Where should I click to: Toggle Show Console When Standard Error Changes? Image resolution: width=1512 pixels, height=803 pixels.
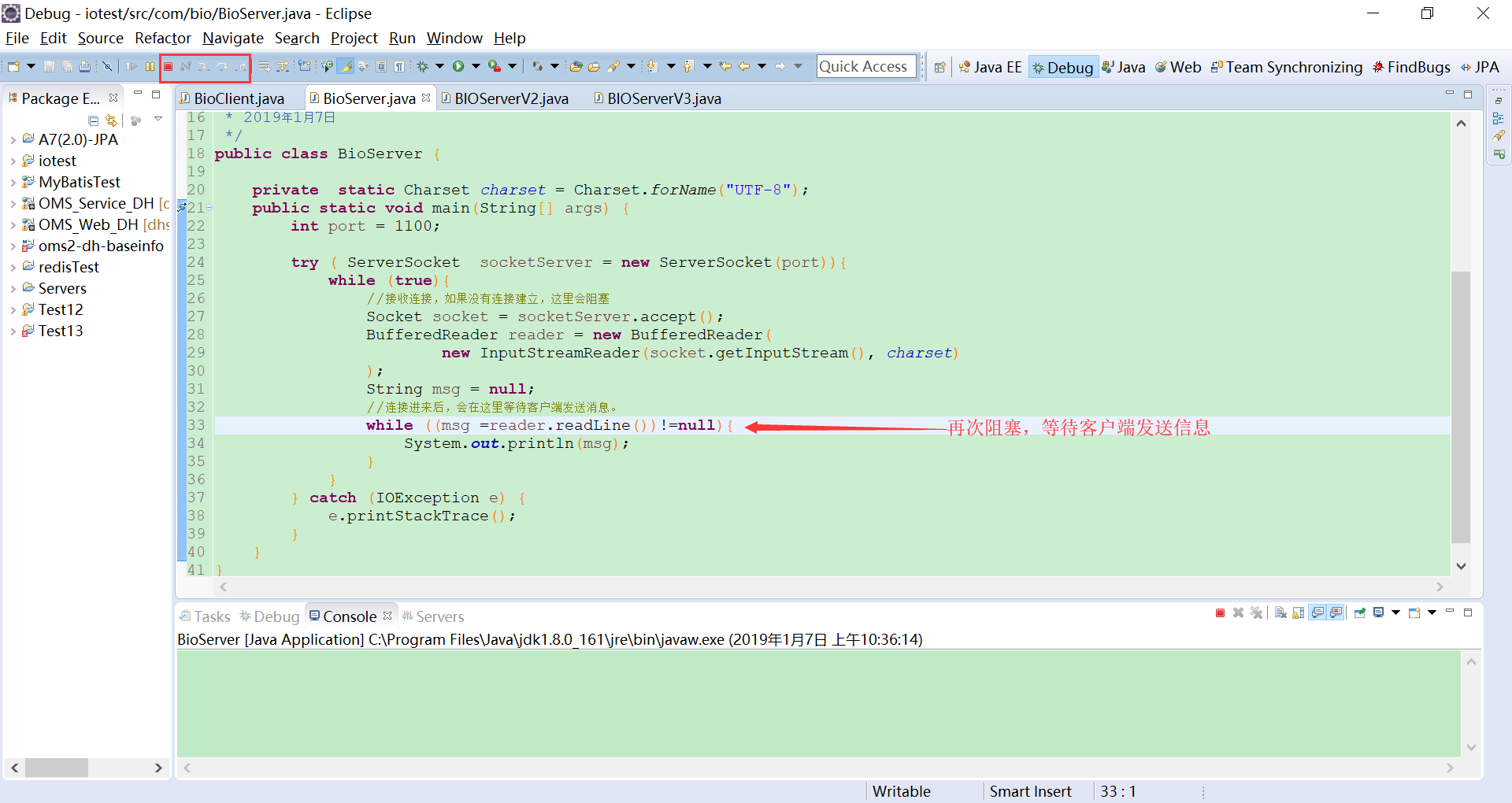[x=1336, y=613]
